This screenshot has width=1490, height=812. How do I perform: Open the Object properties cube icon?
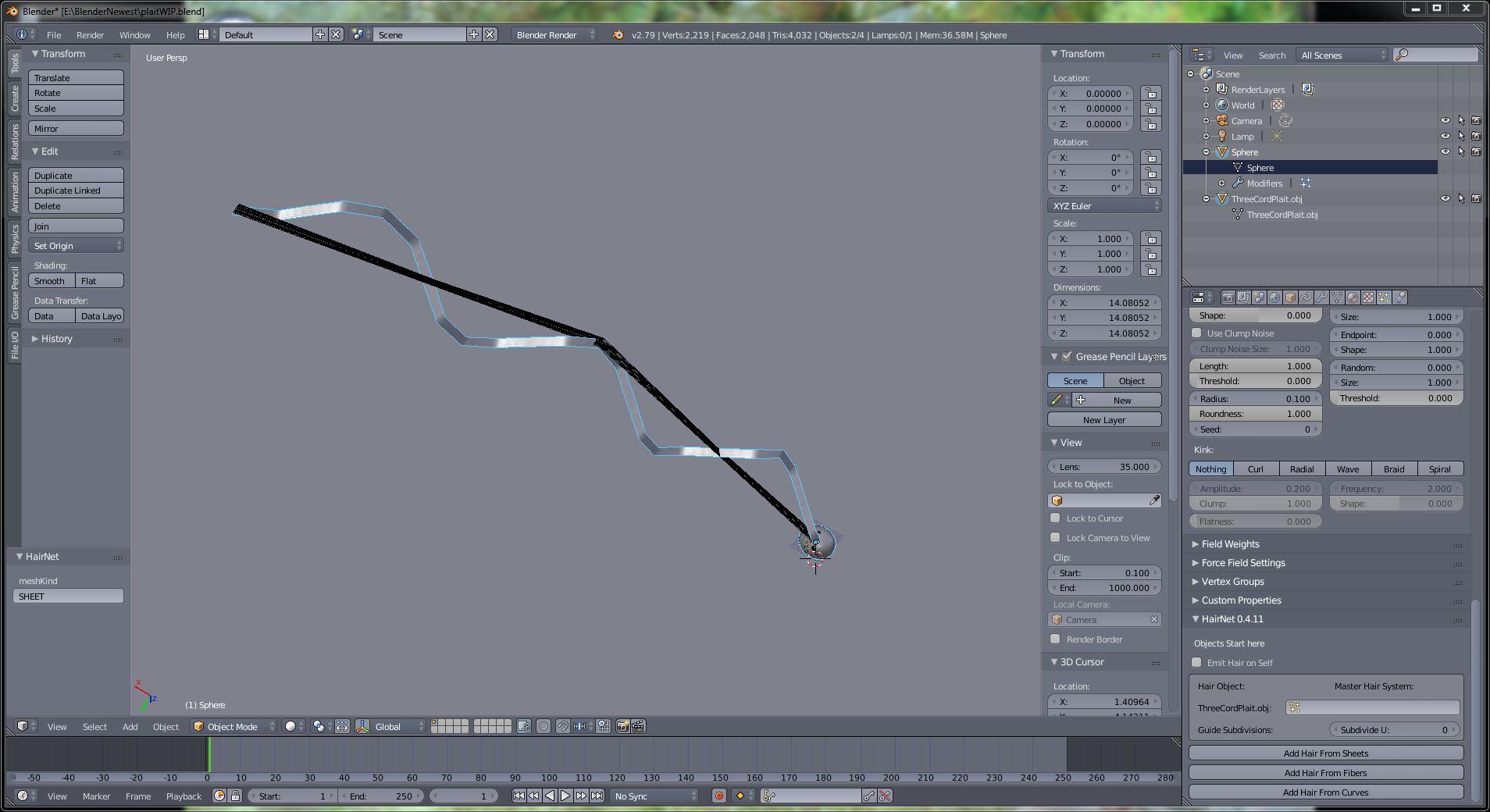pos(1291,297)
